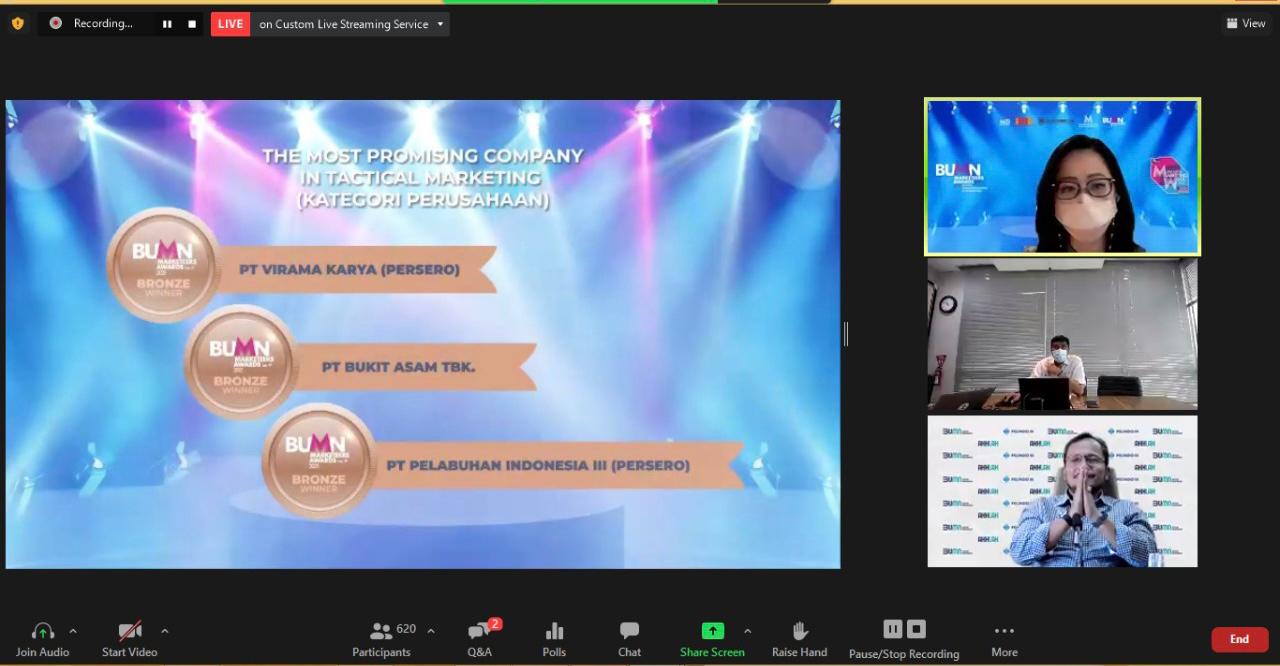Viewport: 1280px width, 666px height.
Task: Open the View layout menu
Action: [1246, 23]
